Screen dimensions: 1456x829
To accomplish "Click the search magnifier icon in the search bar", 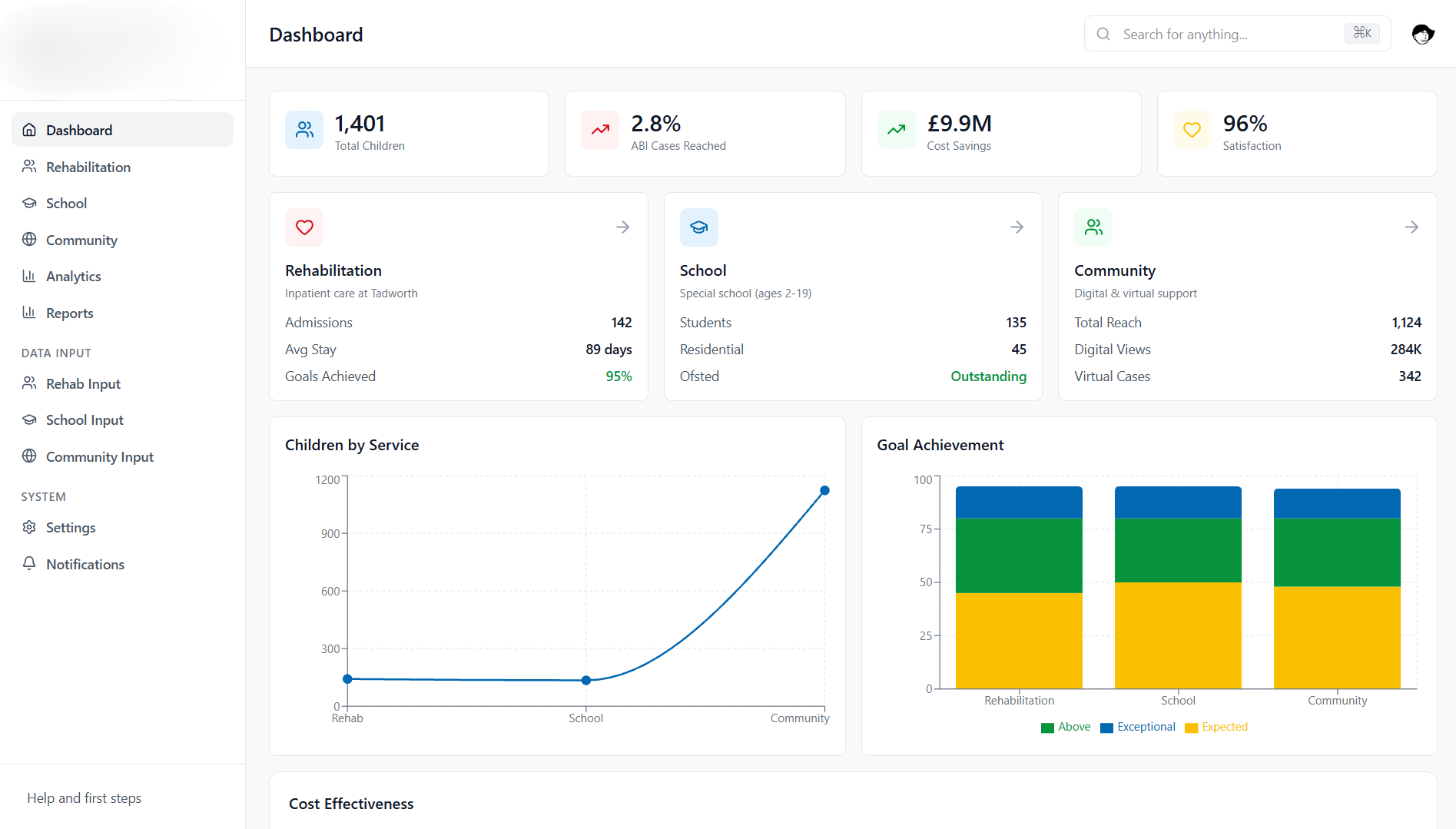I will pyautogui.click(x=1103, y=34).
